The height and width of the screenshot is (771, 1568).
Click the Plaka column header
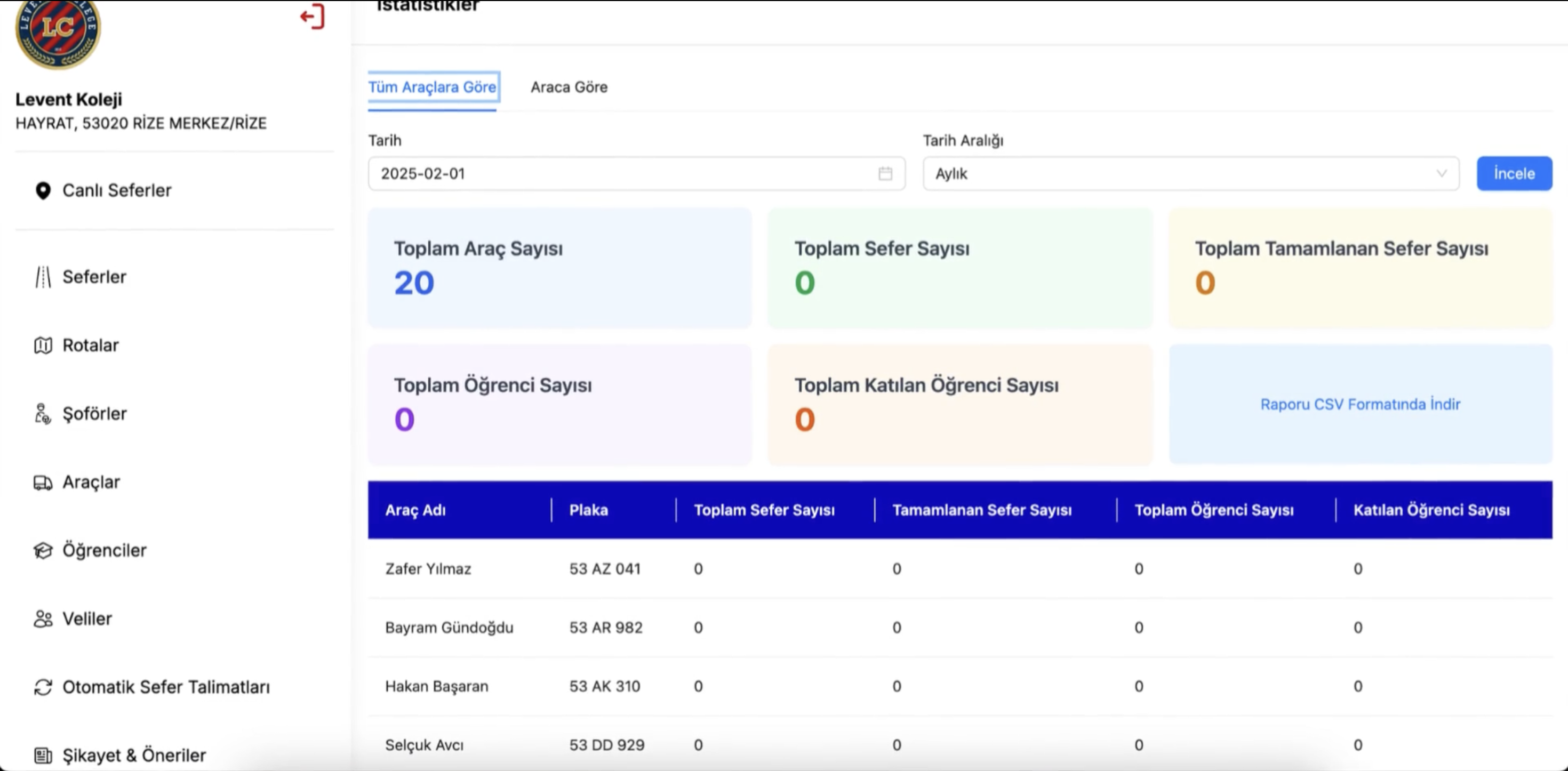(588, 510)
